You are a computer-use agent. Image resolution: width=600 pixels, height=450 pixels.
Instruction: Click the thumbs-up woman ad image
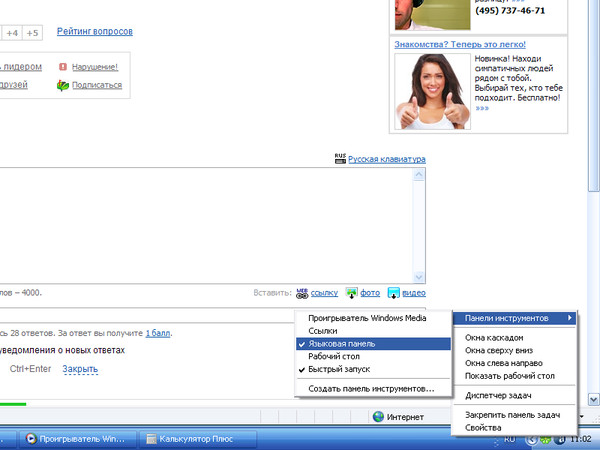(x=432, y=91)
